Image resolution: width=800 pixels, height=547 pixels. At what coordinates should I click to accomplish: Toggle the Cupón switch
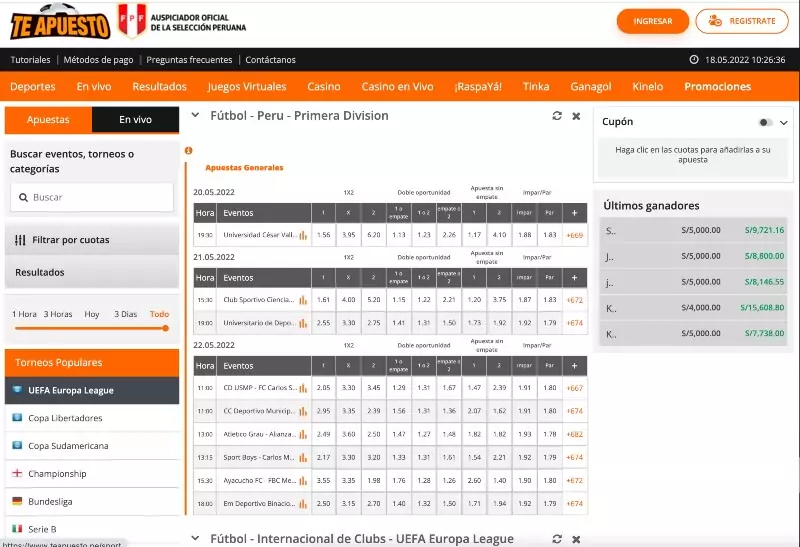pos(765,122)
